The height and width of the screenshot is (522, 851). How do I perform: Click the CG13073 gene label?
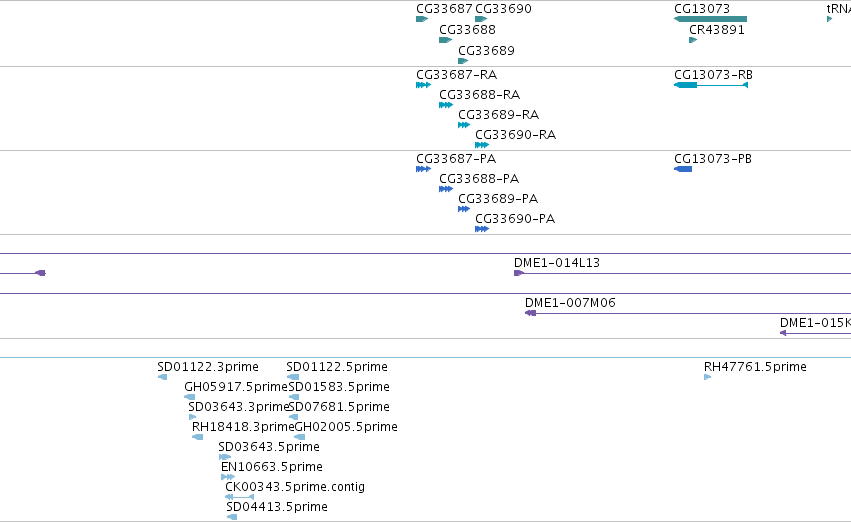[x=702, y=9]
